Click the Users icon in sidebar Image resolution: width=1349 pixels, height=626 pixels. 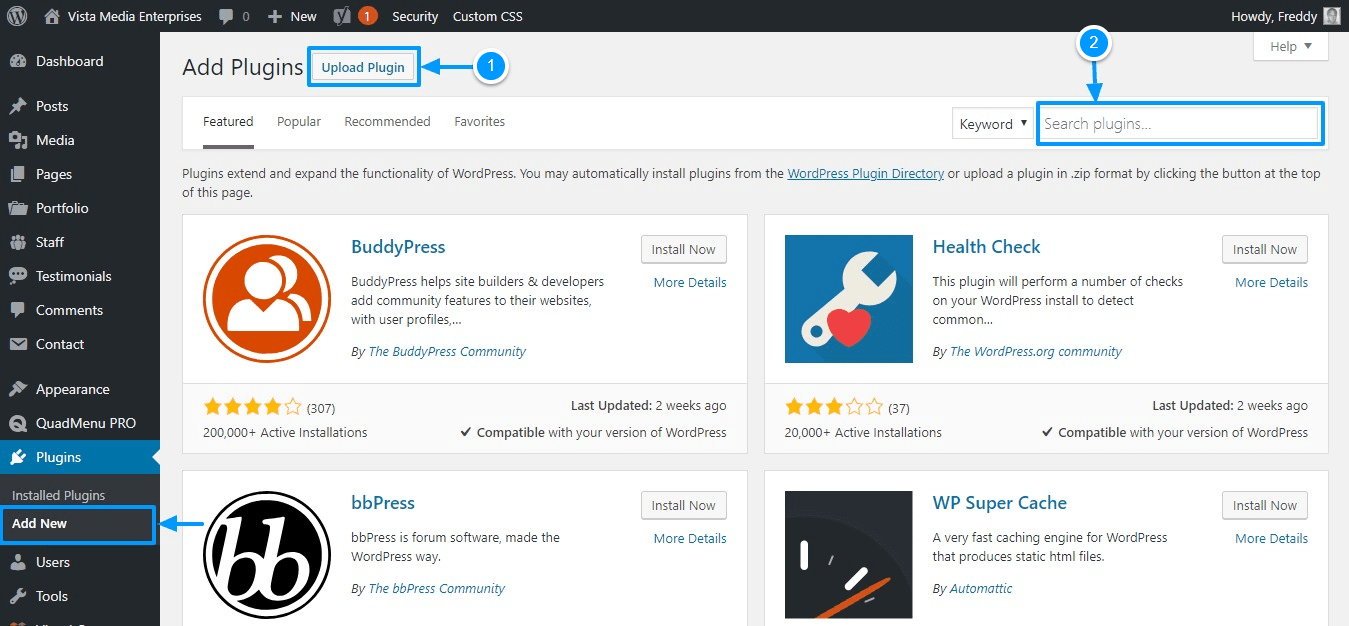point(18,562)
